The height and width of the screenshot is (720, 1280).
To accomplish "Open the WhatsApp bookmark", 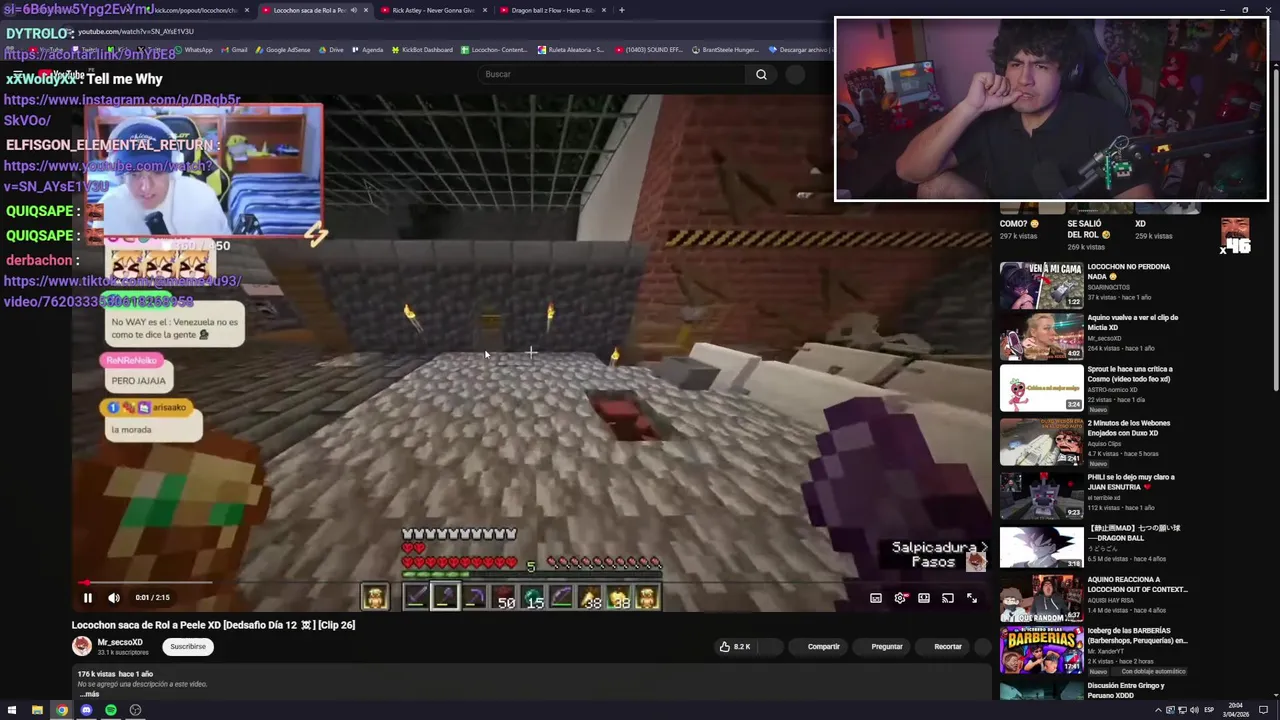I will pyautogui.click(x=192, y=49).
